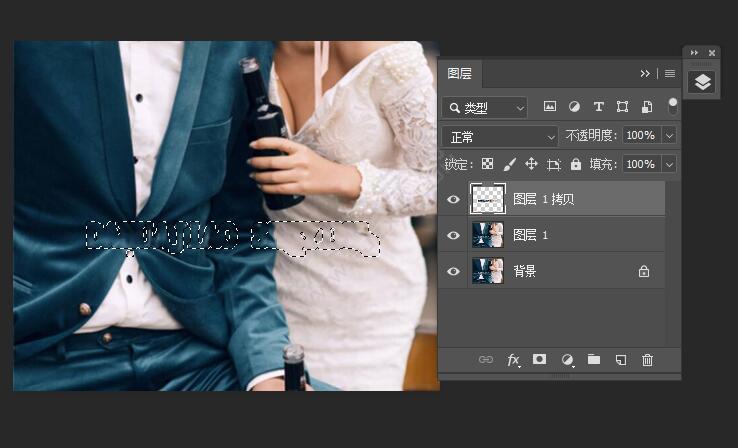The image size is (738, 448).
Task: Click the link layers icon
Action: pos(486,360)
